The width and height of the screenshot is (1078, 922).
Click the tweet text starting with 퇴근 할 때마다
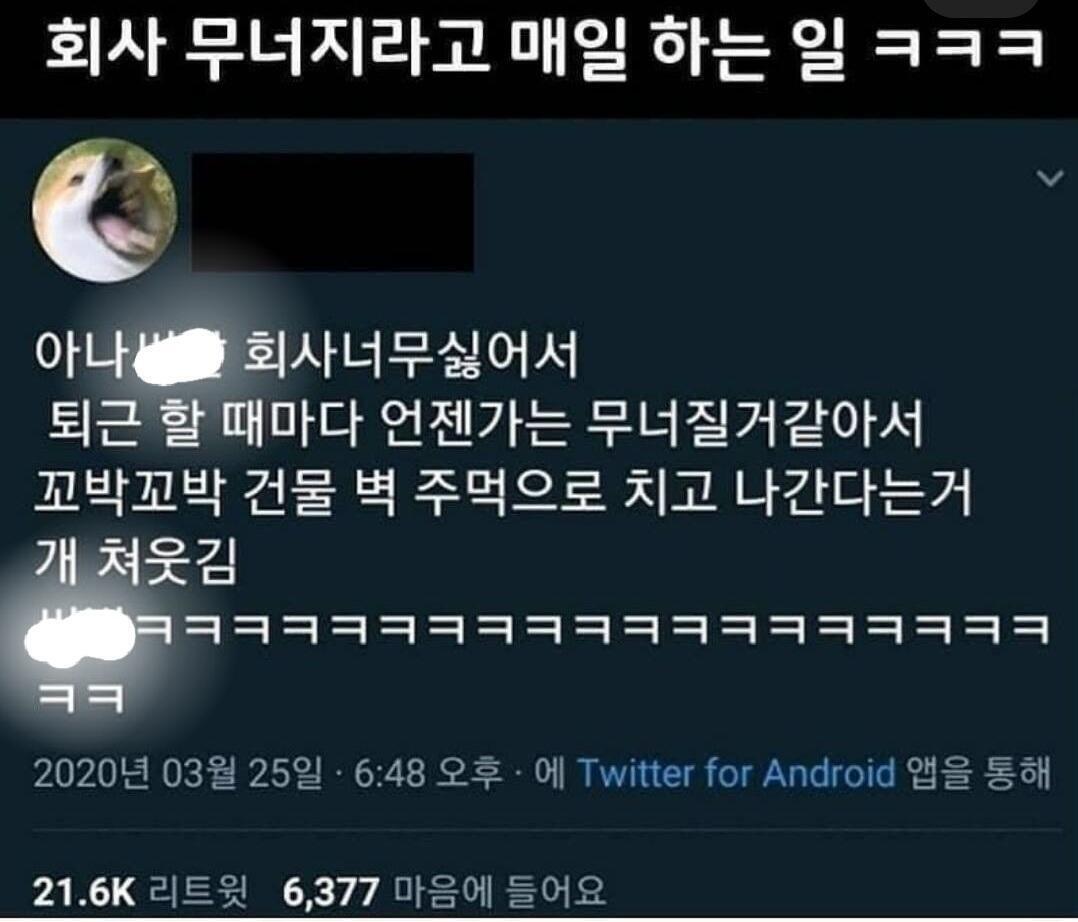pos(485,423)
